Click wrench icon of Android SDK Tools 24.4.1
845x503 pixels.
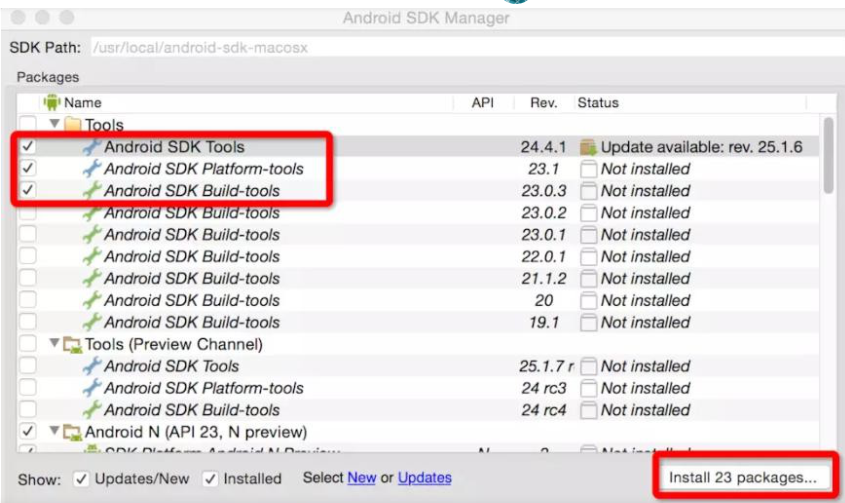[x=92, y=147]
